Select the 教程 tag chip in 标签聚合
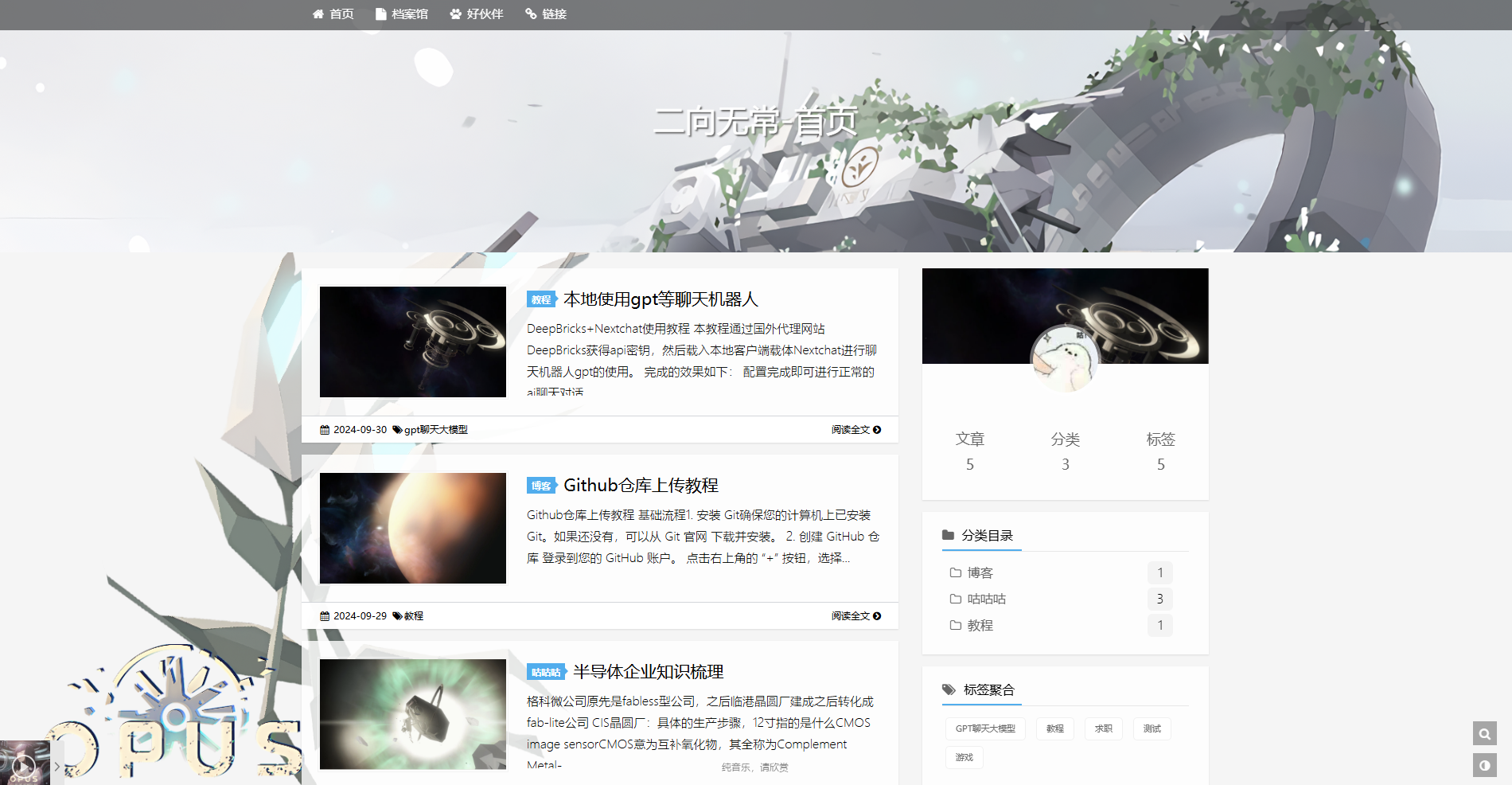The image size is (1512, 785). click(x=1054, y=728)
